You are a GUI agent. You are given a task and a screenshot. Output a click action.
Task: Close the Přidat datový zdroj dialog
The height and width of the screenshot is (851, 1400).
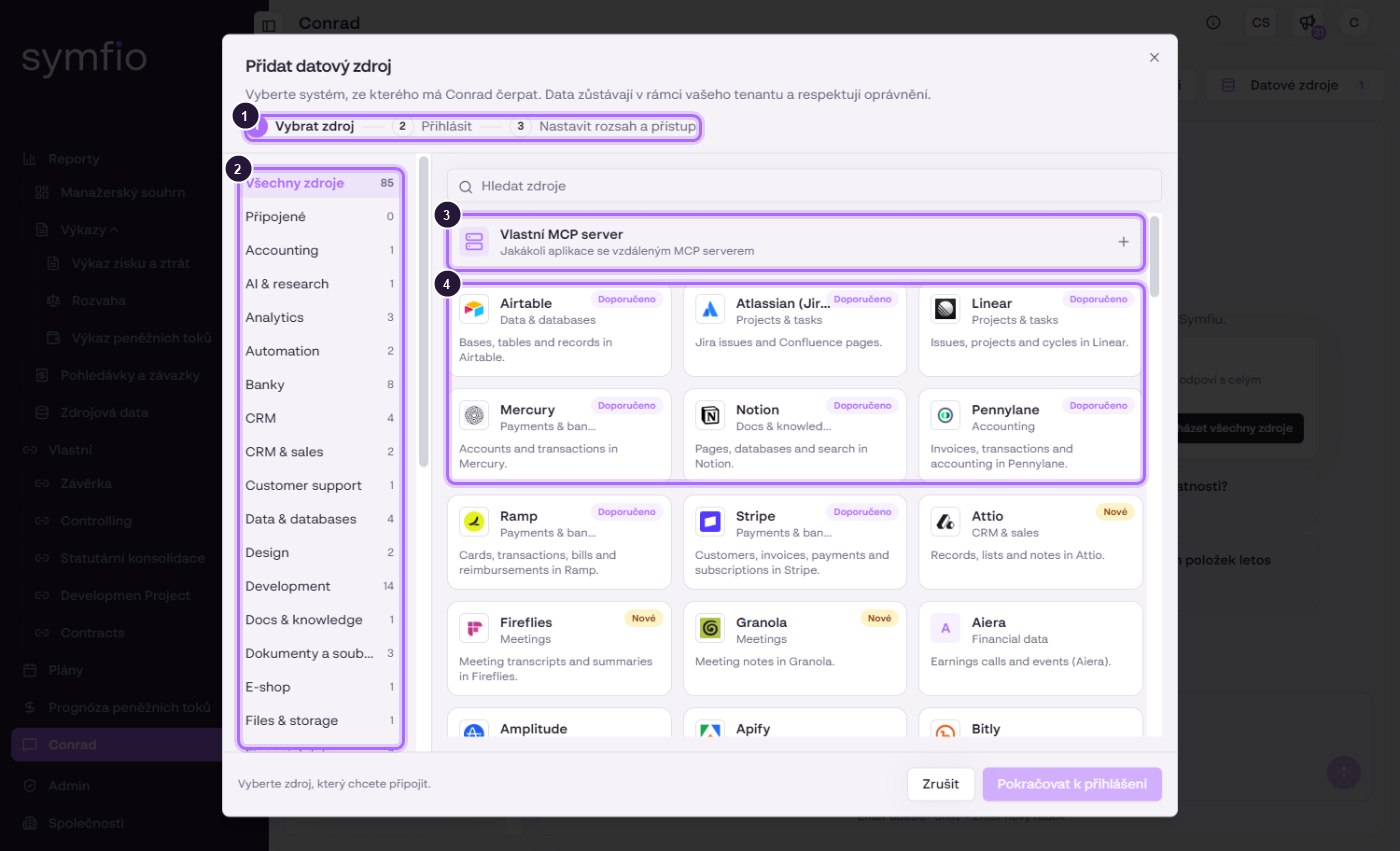pos(1154,58)
